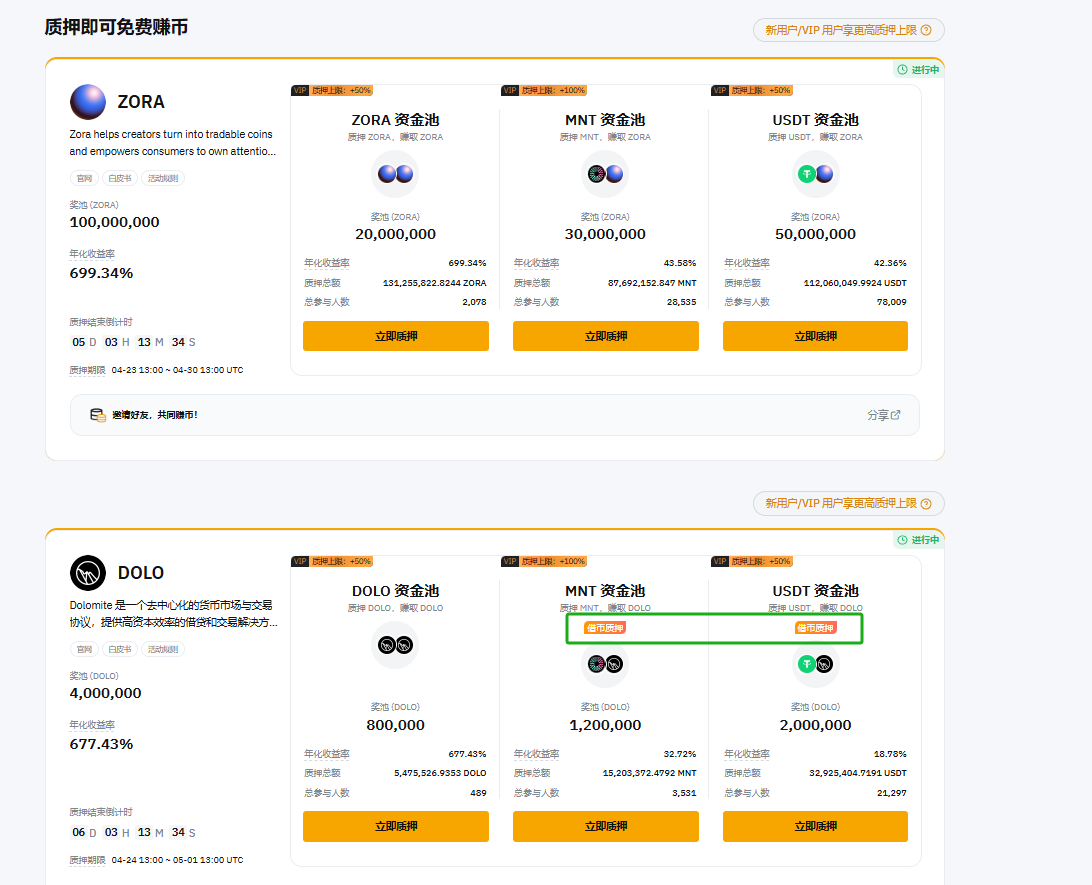Click the 邀请好友，共同赚币 banner text
The width and height of the screenshot is (1092, 885).
[x=155, y=415]
